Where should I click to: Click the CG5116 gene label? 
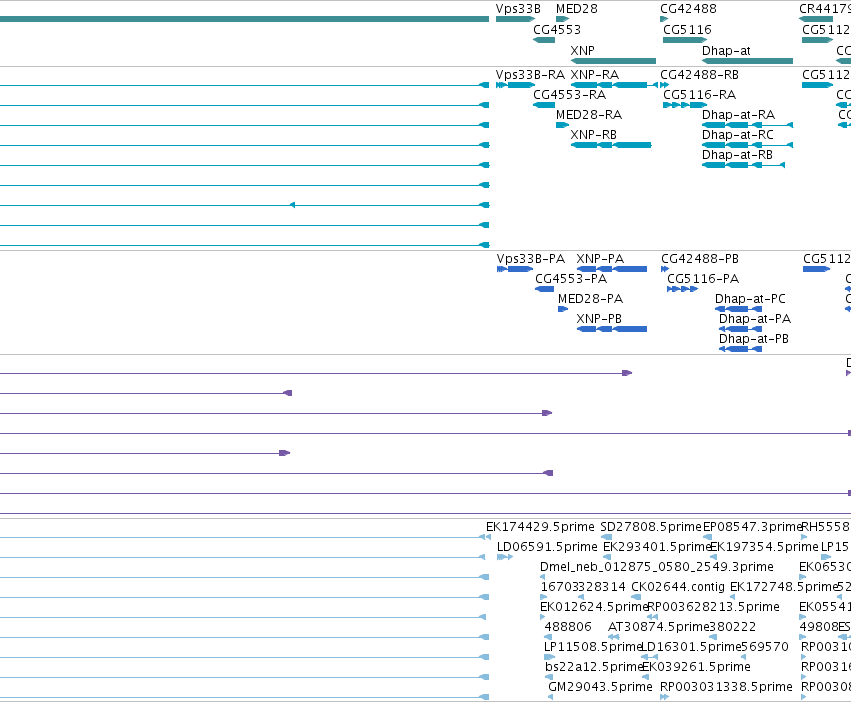point(687,29)
